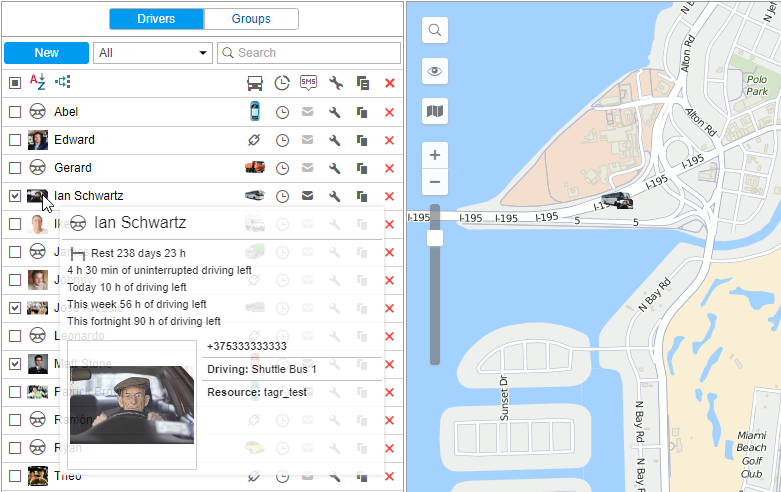Check the box for Abel
781x492 pixels.
click(15, 112)
